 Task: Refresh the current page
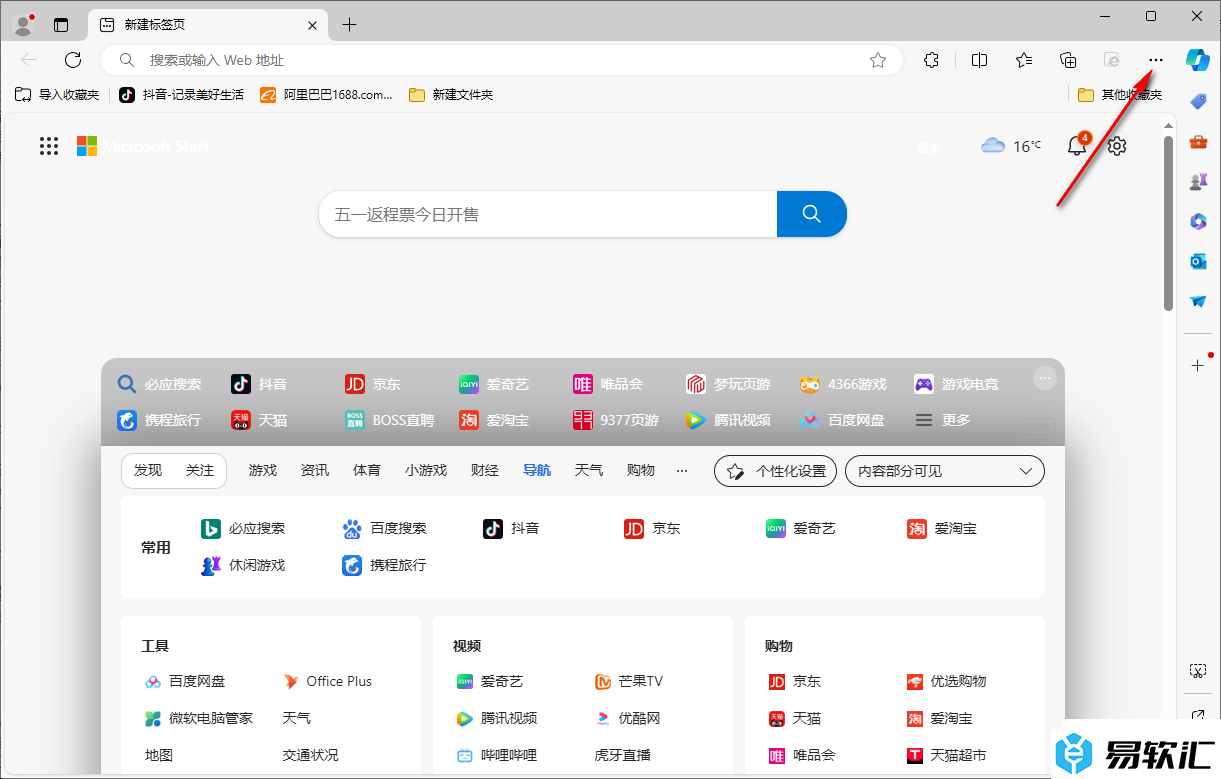click(73, 60)
